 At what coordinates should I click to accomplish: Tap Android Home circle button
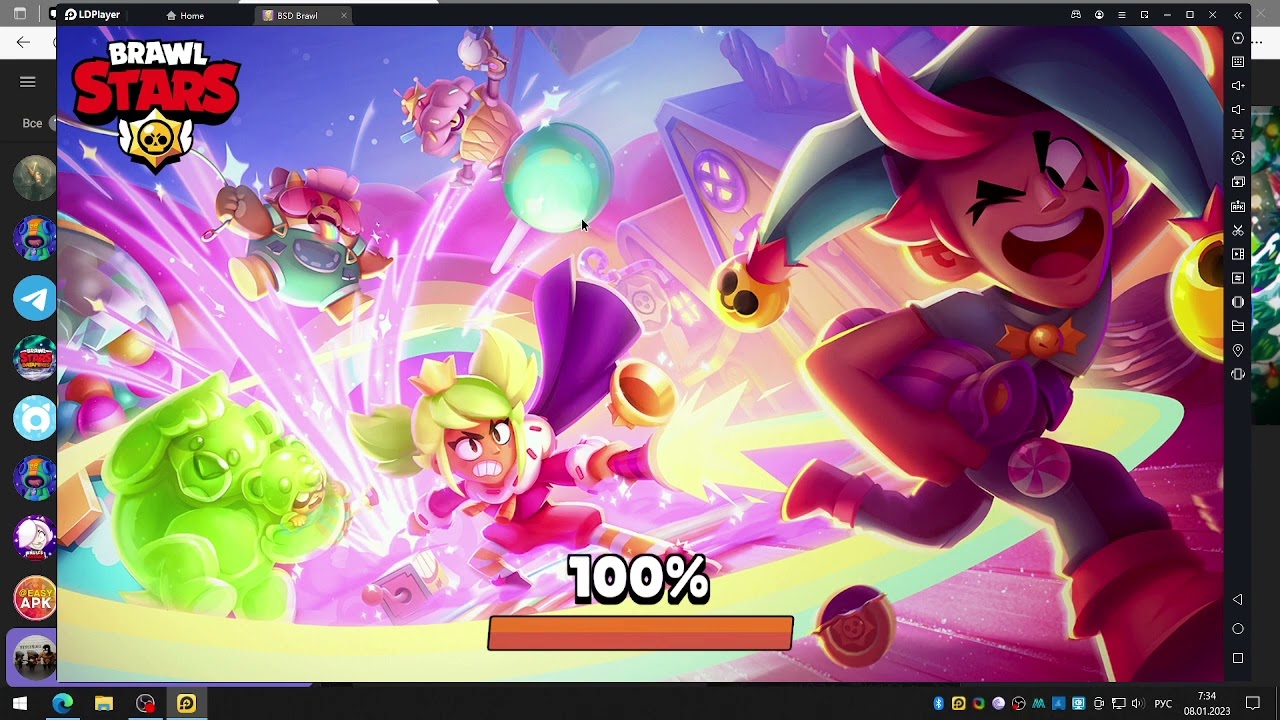[x=1238, y=629]
